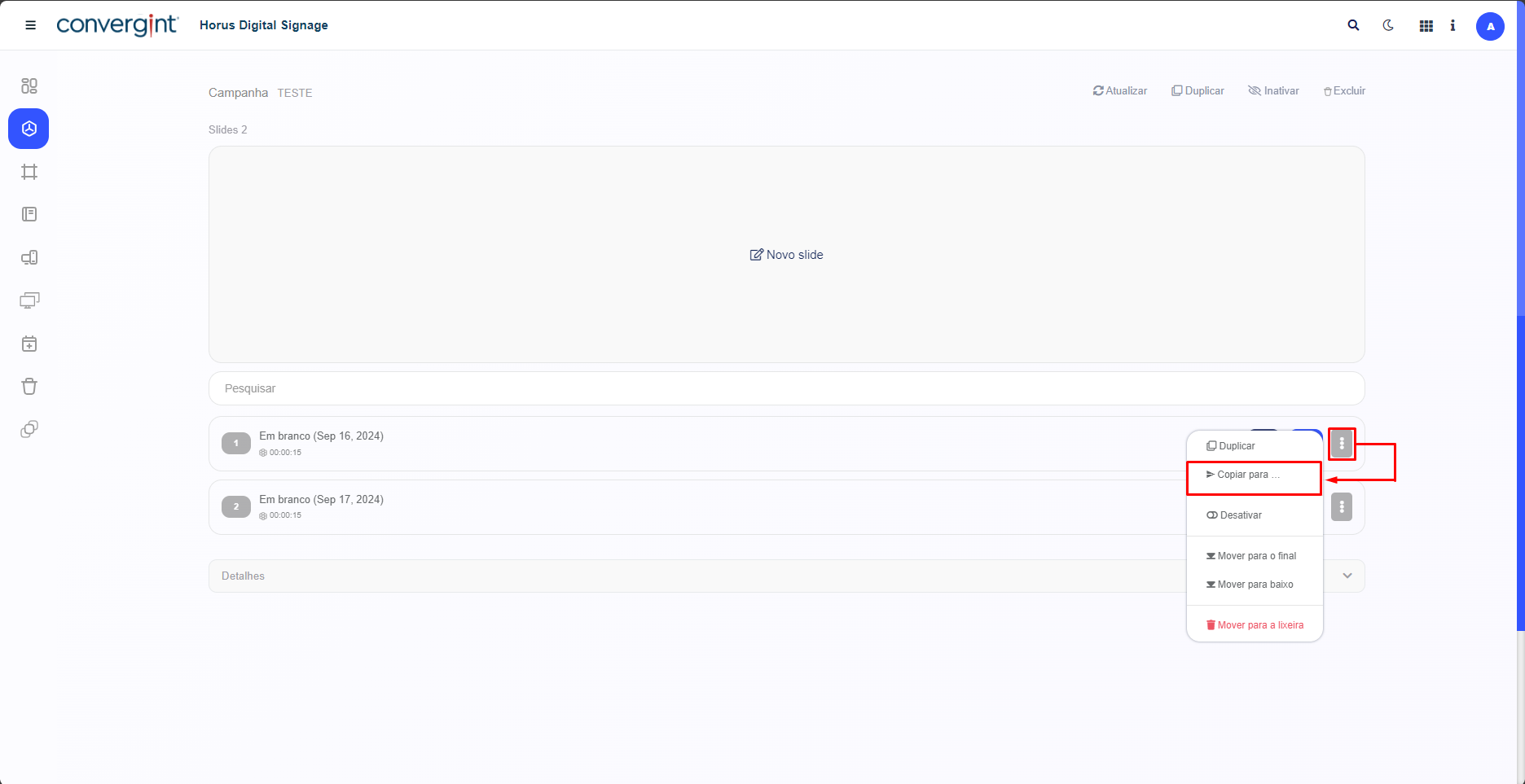Toggle the hamburger sidebar menu
Image resolution: width=1525 pixels, height=784 pixels.
tap(31, 25)
